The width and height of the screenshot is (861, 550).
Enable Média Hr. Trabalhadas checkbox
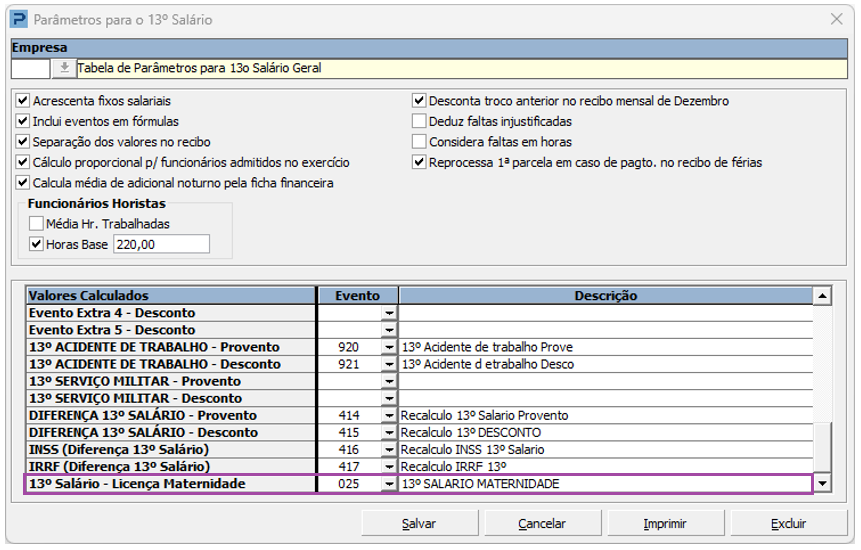tap(37, 224)
